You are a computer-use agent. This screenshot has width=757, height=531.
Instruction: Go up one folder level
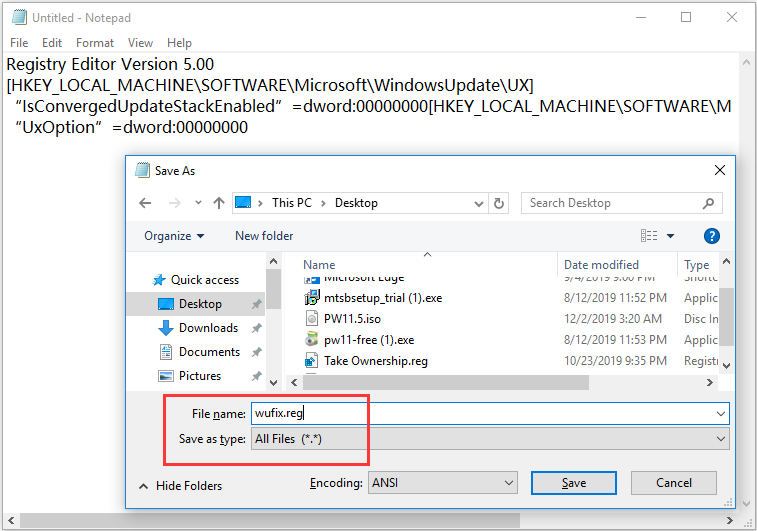(219, 203)
